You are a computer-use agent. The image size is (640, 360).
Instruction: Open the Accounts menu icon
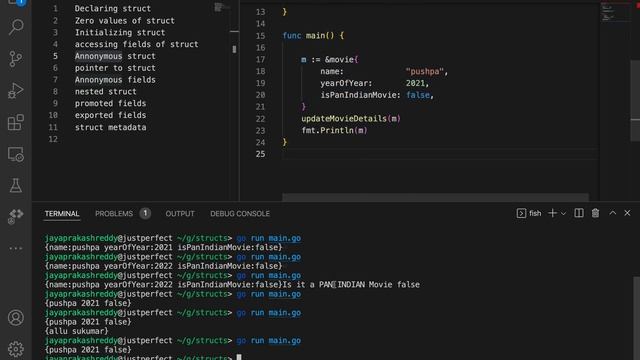(x=16, y=318)
